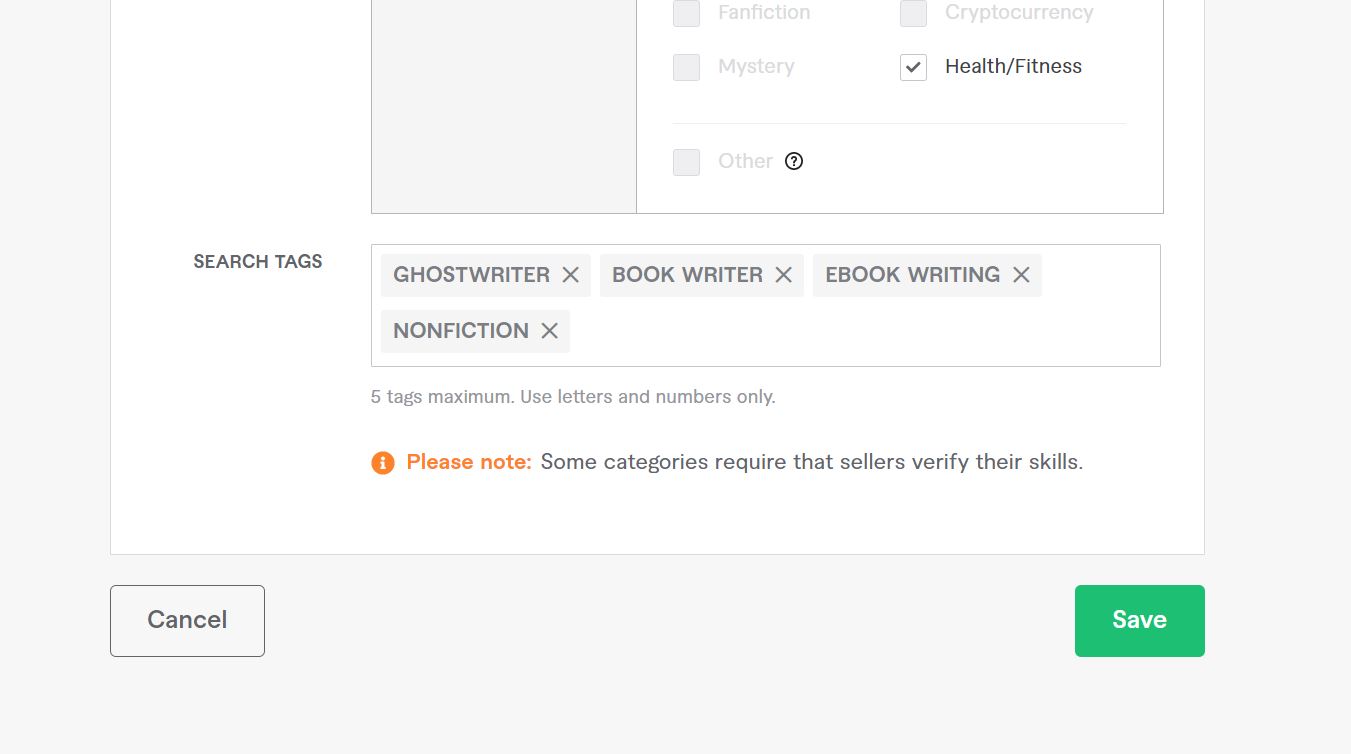Remove the BOOK WRITER tag
This screenshot has height=754, width=1351.
(x=783, y=275)
